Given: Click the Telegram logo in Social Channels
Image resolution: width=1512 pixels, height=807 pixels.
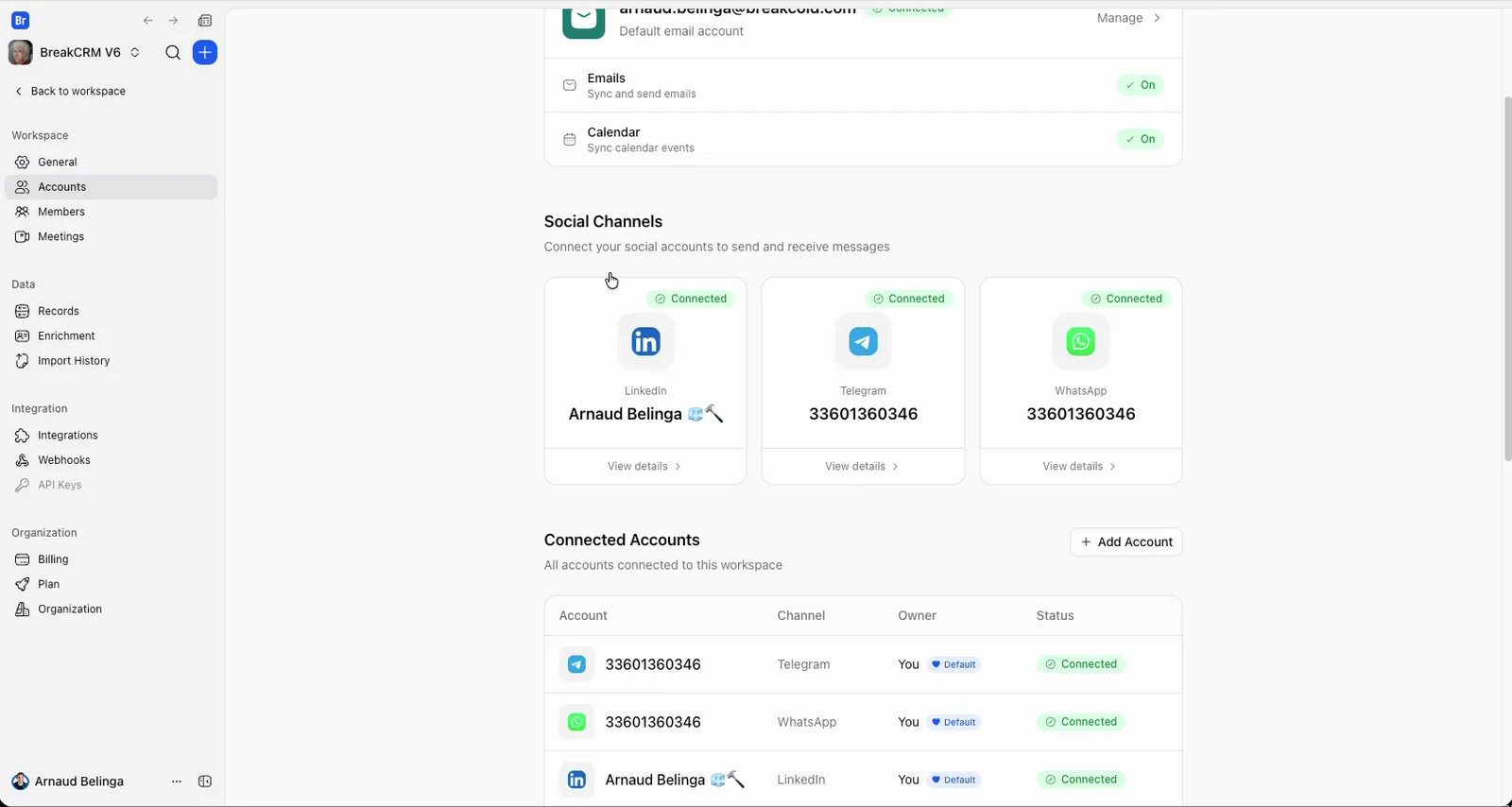Looking at the screenshot, I should 864,341.
